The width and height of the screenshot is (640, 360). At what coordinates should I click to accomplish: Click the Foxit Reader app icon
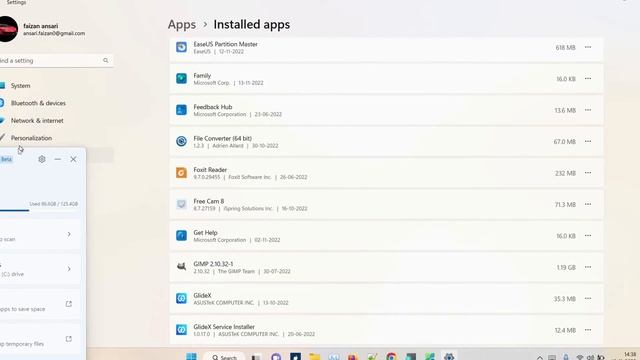click(x=181, y=173)
